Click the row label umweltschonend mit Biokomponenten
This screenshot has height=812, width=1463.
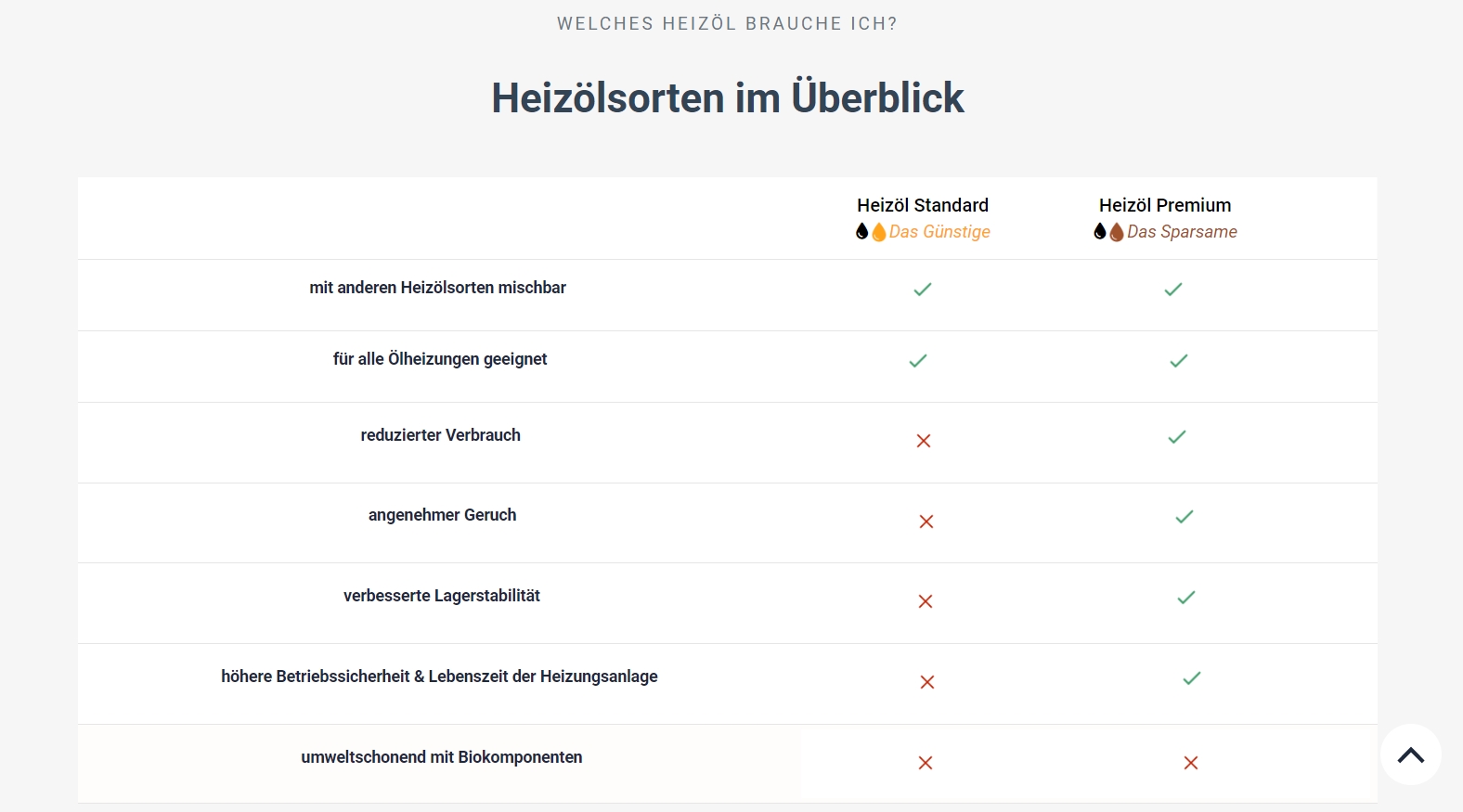pyautogui.click(x=442, y=757)
